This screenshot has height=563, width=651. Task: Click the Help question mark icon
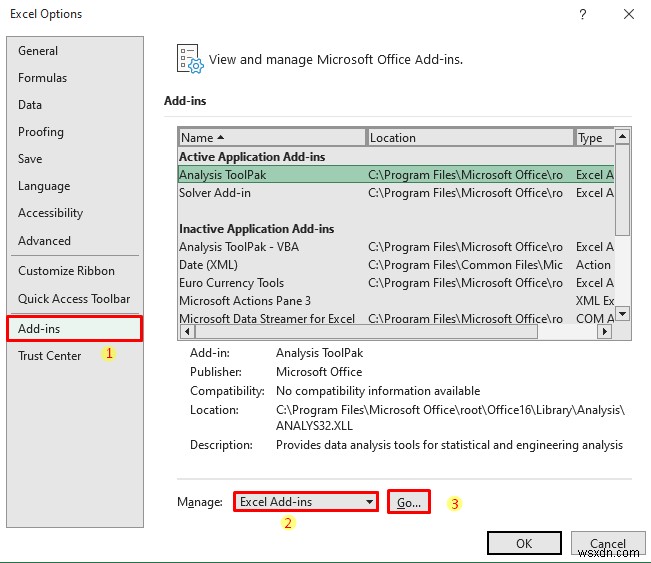[x=583, y=15]
